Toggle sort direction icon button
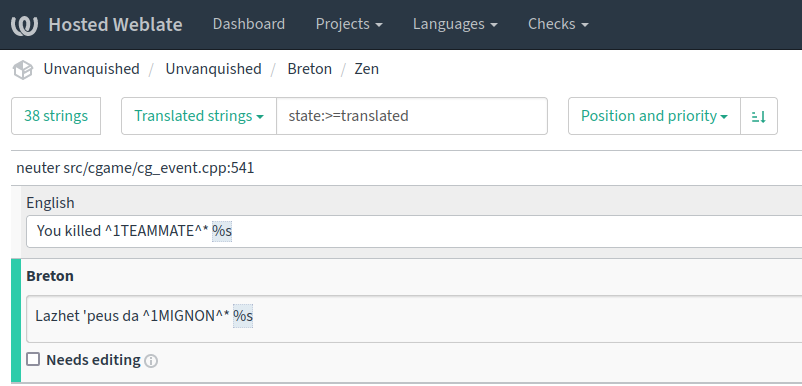802x386 pixels. (759, 116)
